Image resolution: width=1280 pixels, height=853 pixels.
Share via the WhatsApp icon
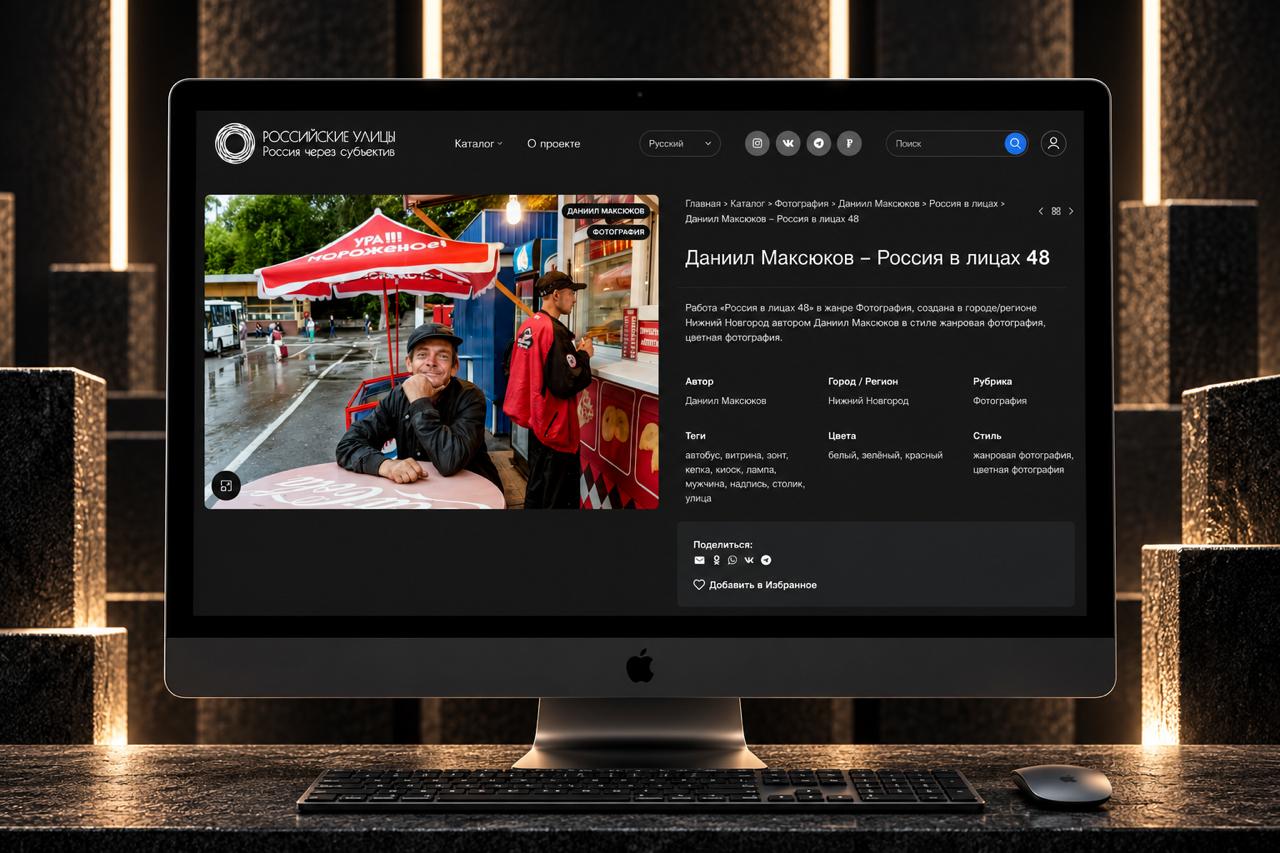(x=732, y=560)
